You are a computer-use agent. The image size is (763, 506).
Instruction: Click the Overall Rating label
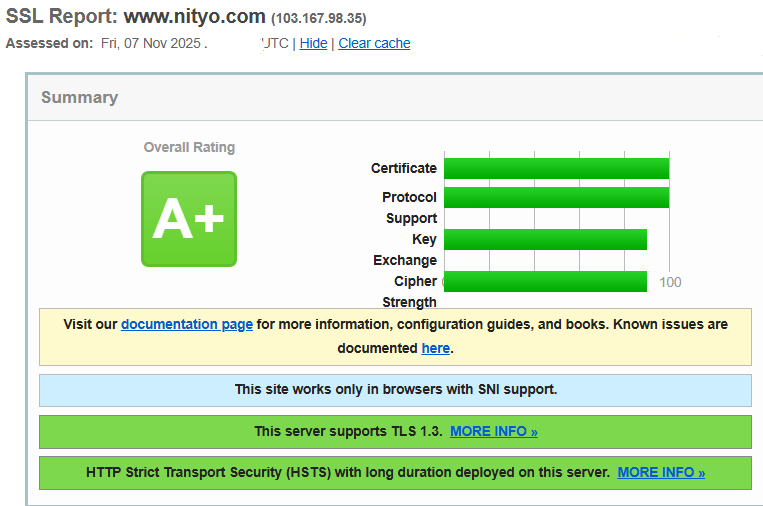coord(189,147)
